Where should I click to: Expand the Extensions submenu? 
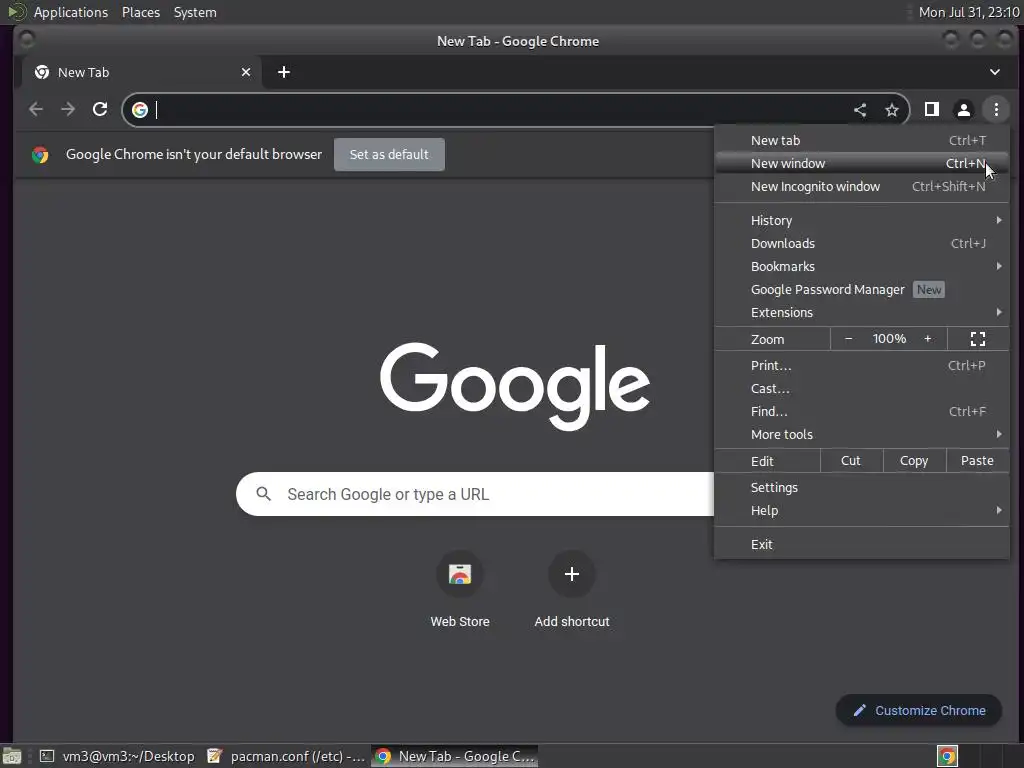pyautogui.click(x=862, y=312)
